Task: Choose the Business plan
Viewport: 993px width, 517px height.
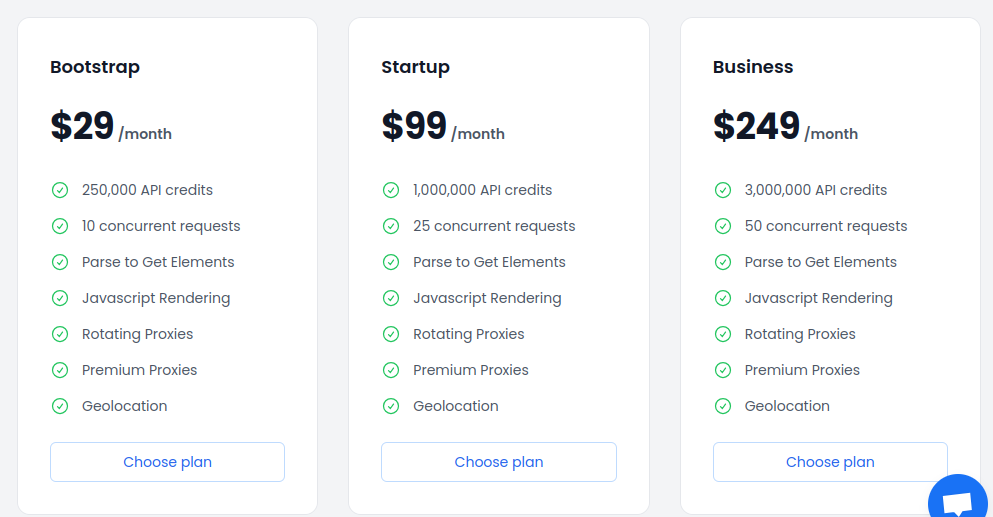Action: point(830,462)
